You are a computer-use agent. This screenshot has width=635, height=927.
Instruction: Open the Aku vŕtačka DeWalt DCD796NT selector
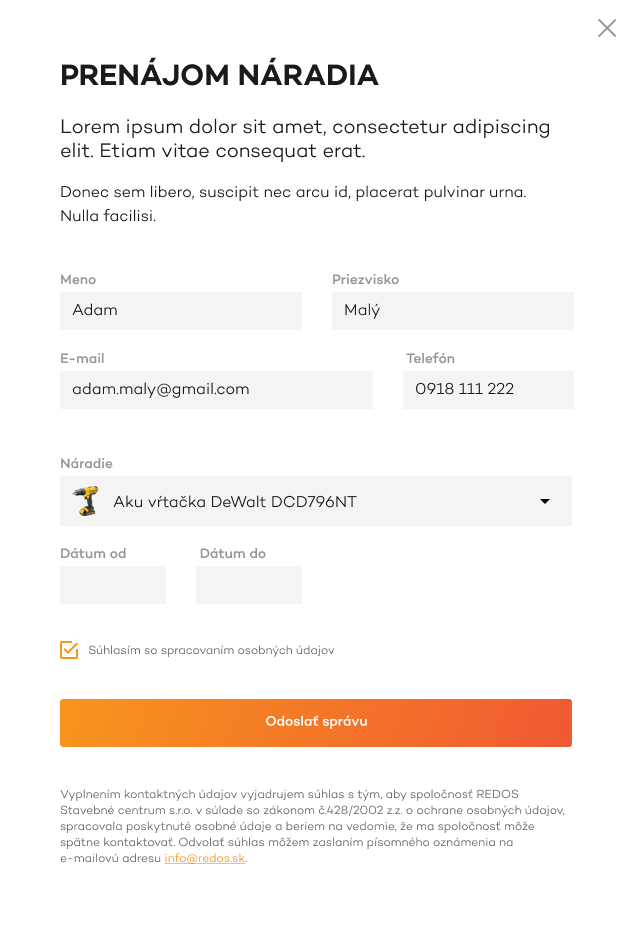tap(316, 501)
